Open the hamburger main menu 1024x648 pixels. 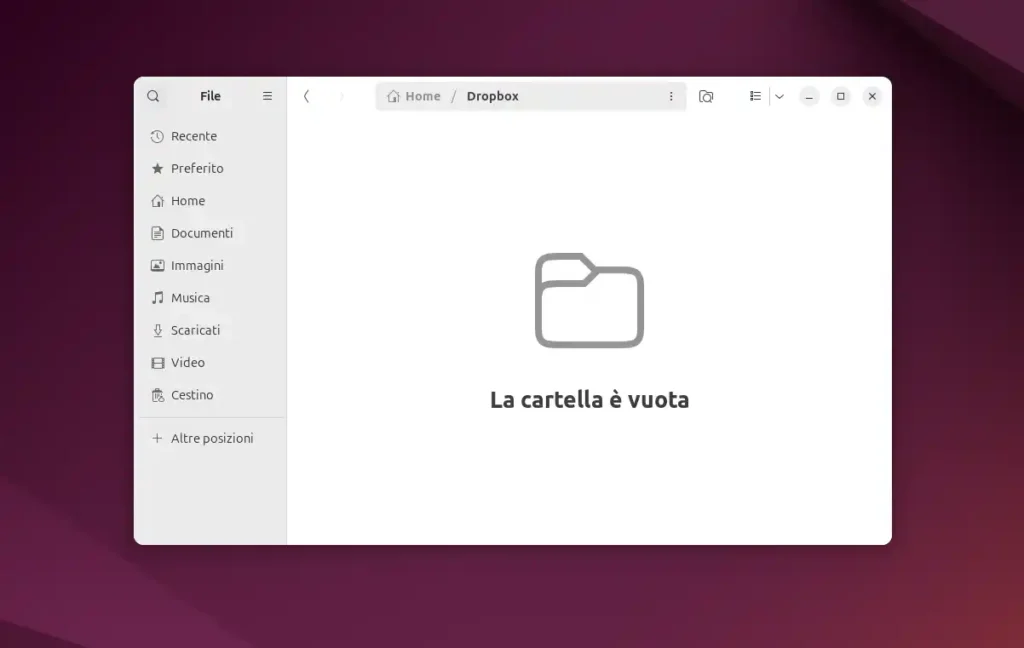coord(267,96)
